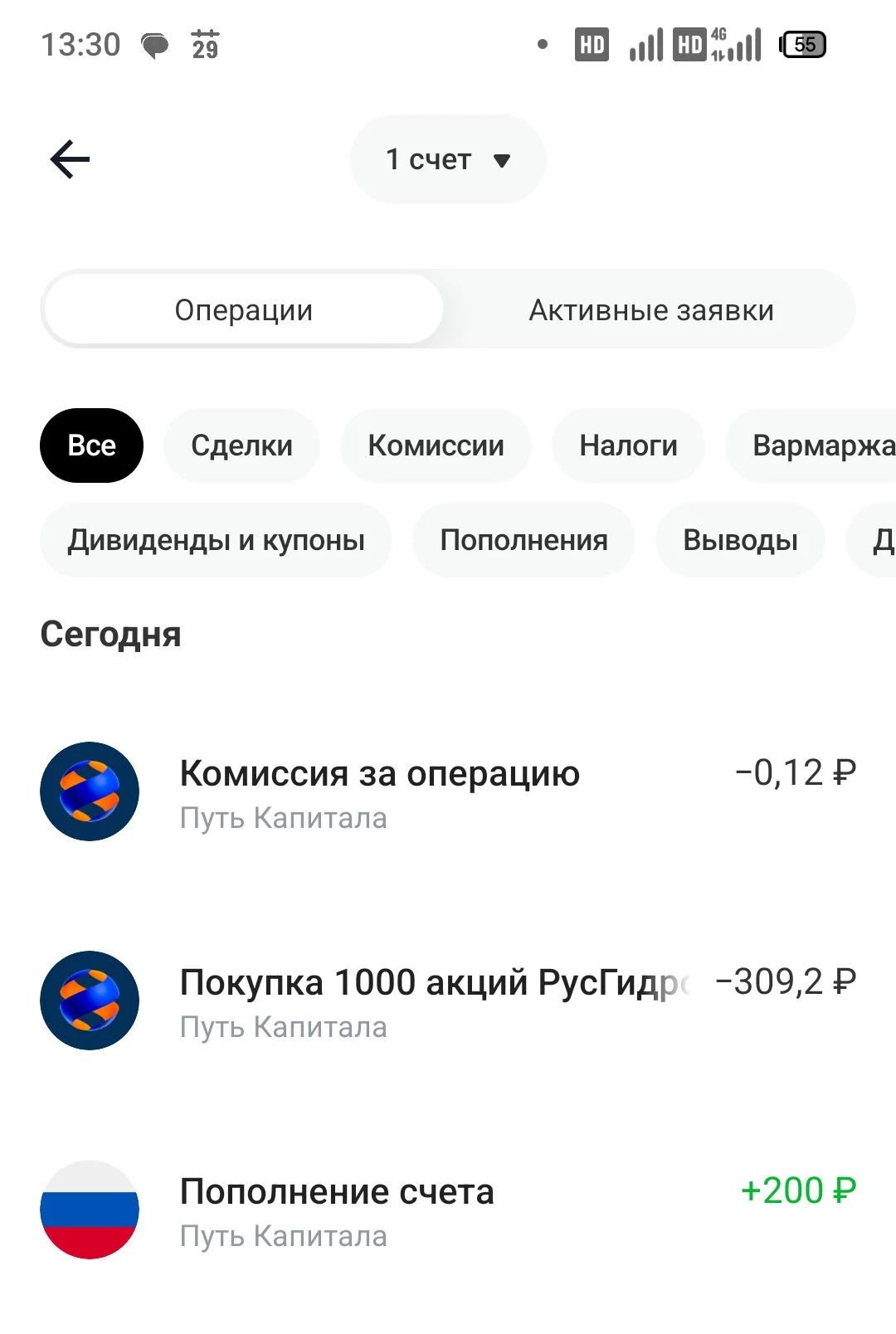Filter operations by «Сделки»

tap(241, 445)
